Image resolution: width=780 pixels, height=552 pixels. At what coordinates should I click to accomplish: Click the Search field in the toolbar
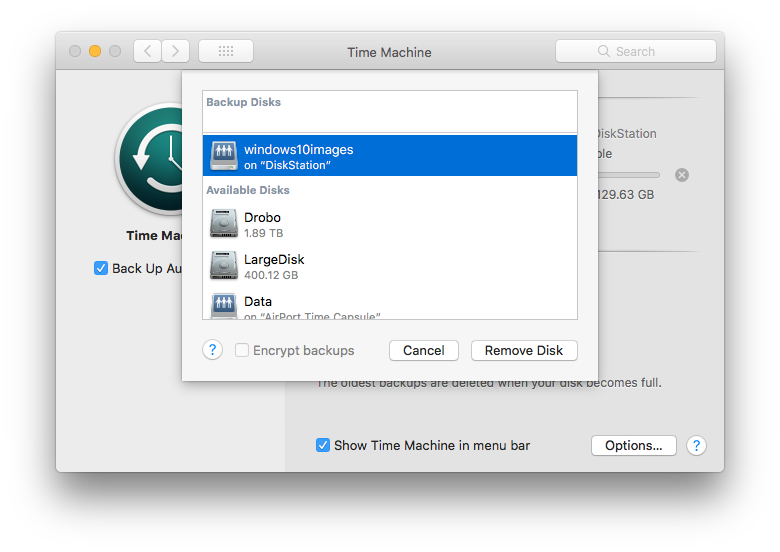pyautogui.click(x=635, y=51)
